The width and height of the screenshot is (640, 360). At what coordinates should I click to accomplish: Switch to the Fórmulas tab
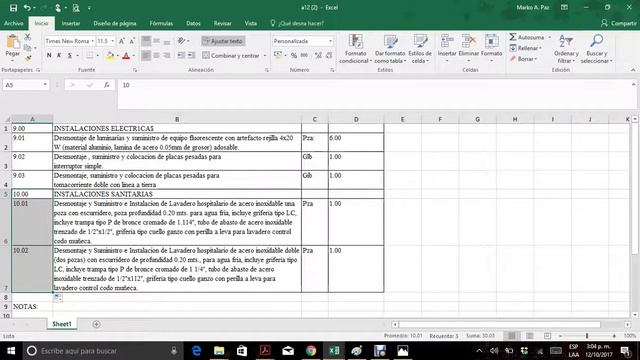(x=161, y=23)
